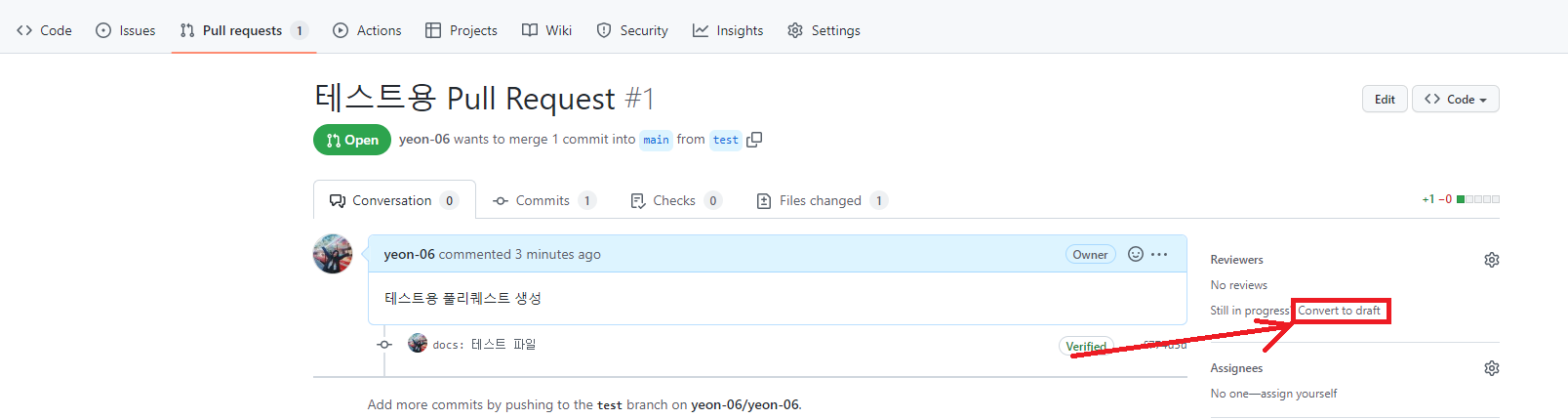Switch to the Files changed tab
The height and width of the screenshot is (419, 1568).
pos(822,200)
